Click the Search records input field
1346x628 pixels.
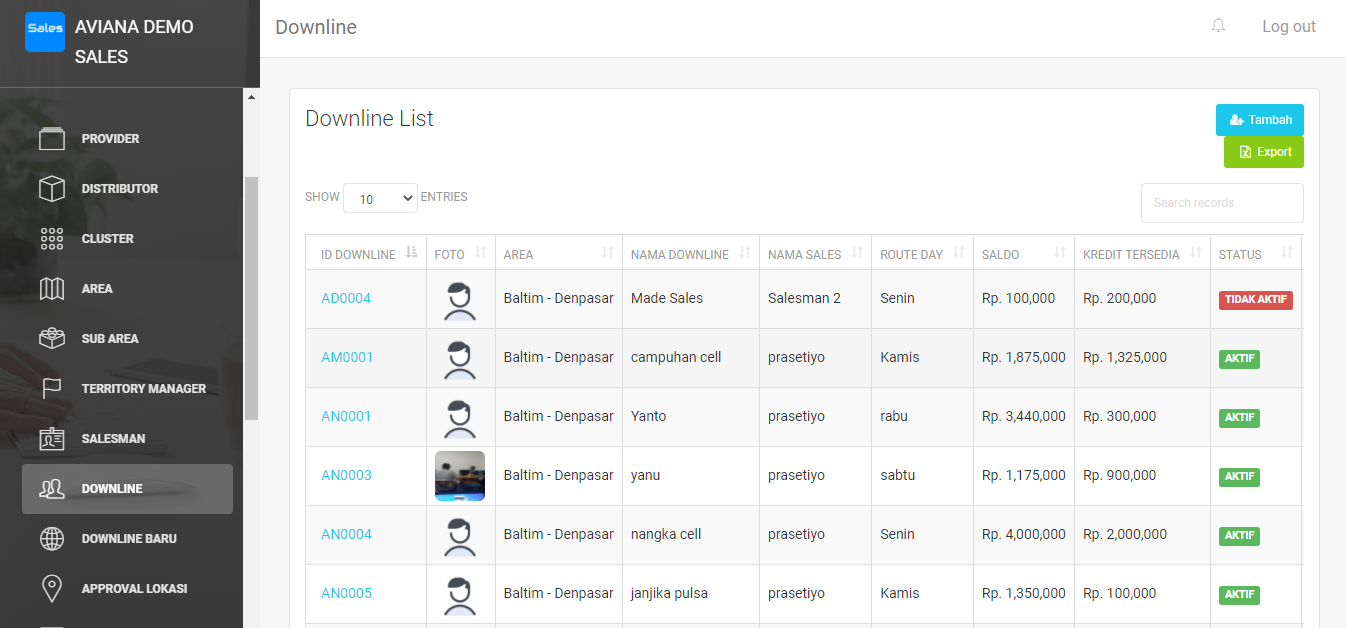1221,203
